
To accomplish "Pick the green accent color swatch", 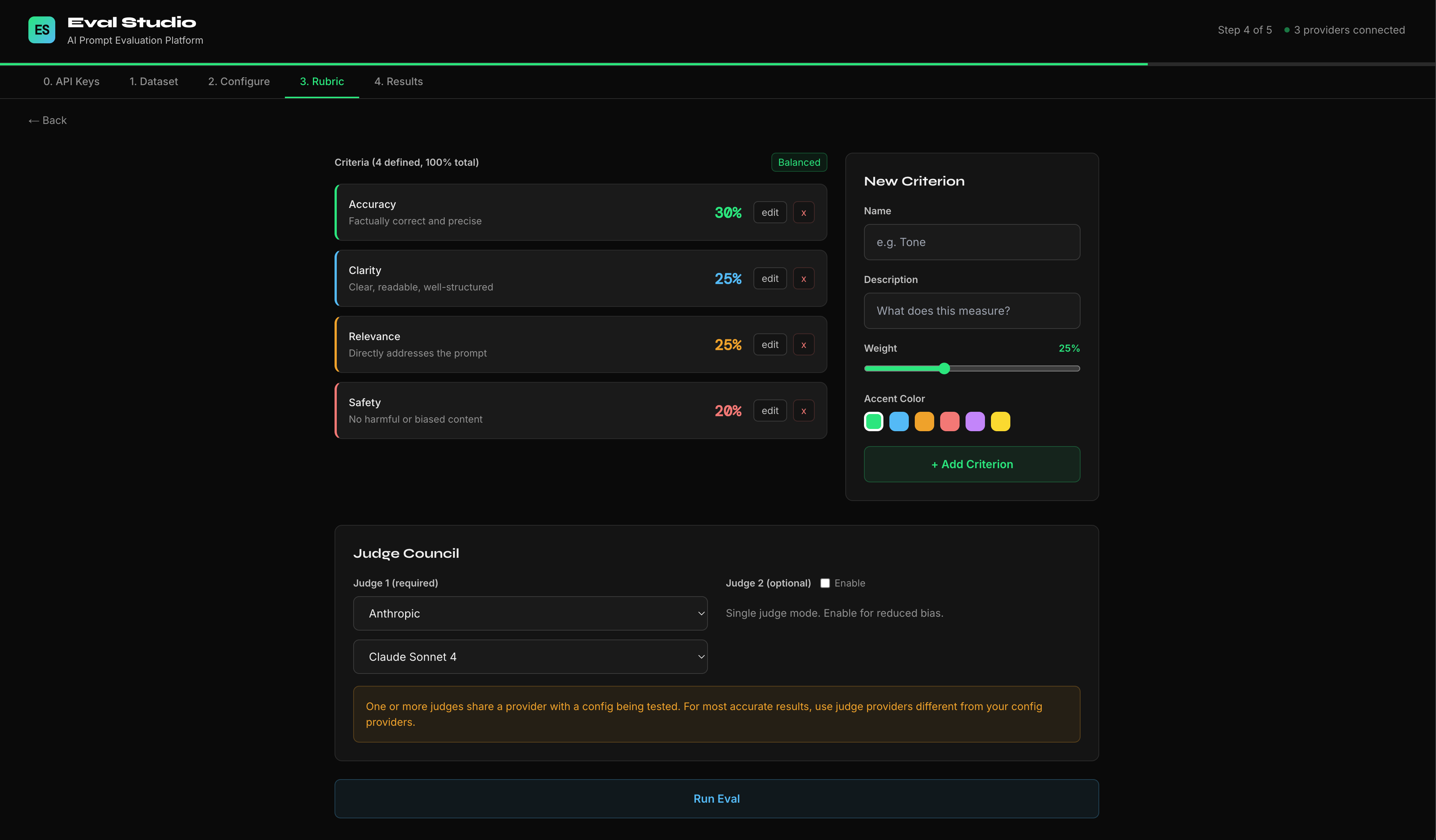I will coord(874,422).
